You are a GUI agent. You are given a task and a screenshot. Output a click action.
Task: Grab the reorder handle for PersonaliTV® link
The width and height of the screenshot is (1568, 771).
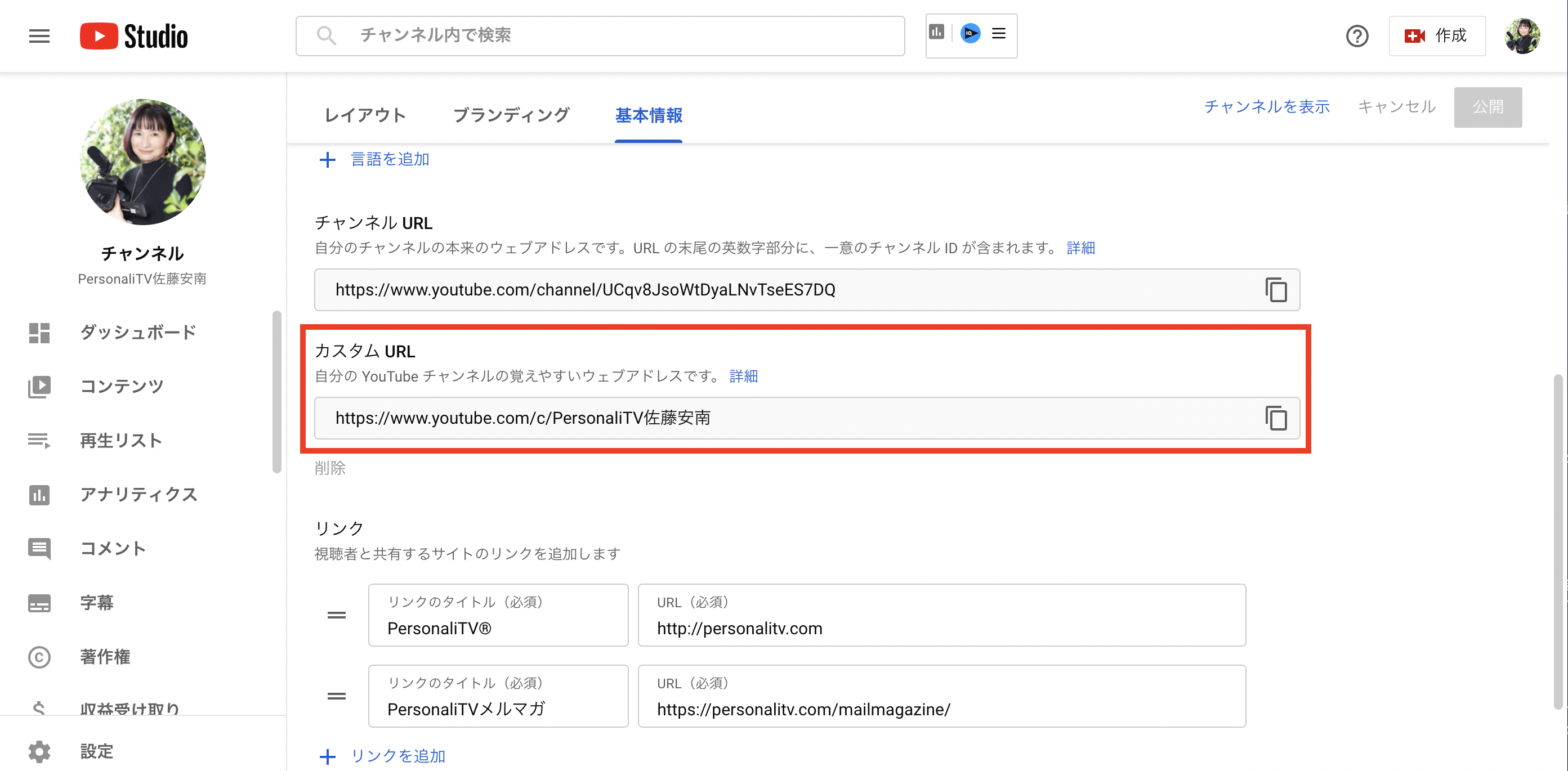click(x=337, y=615)
